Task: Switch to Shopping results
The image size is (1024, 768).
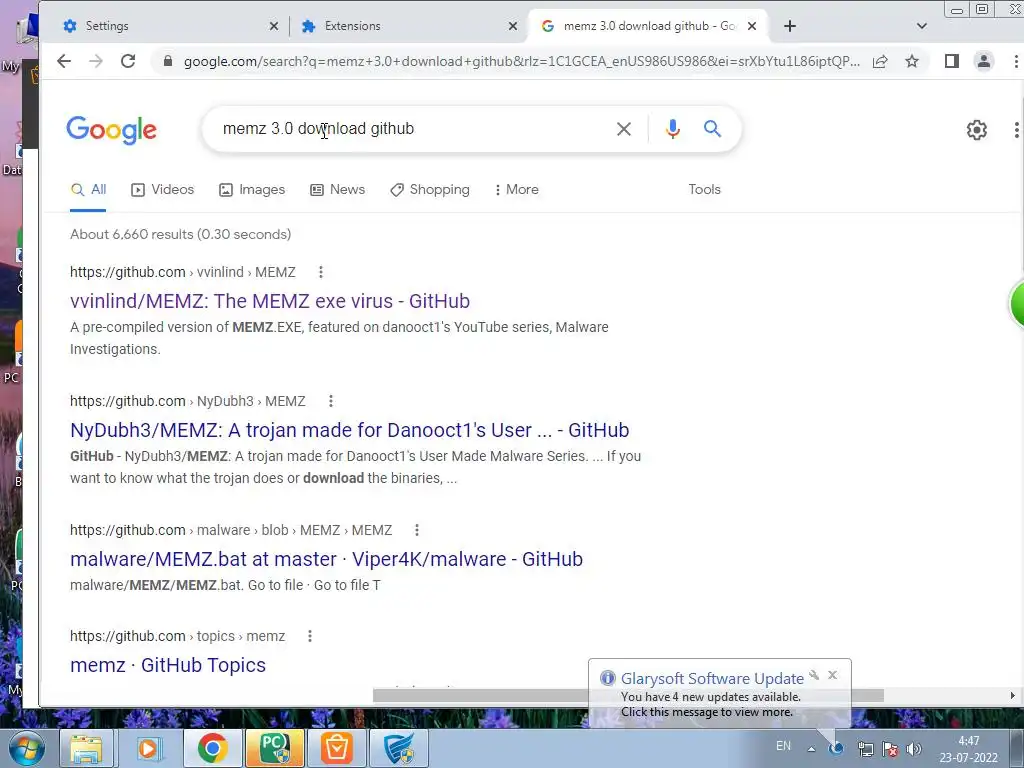Action: pyautogui.click(x=430, y=189)
